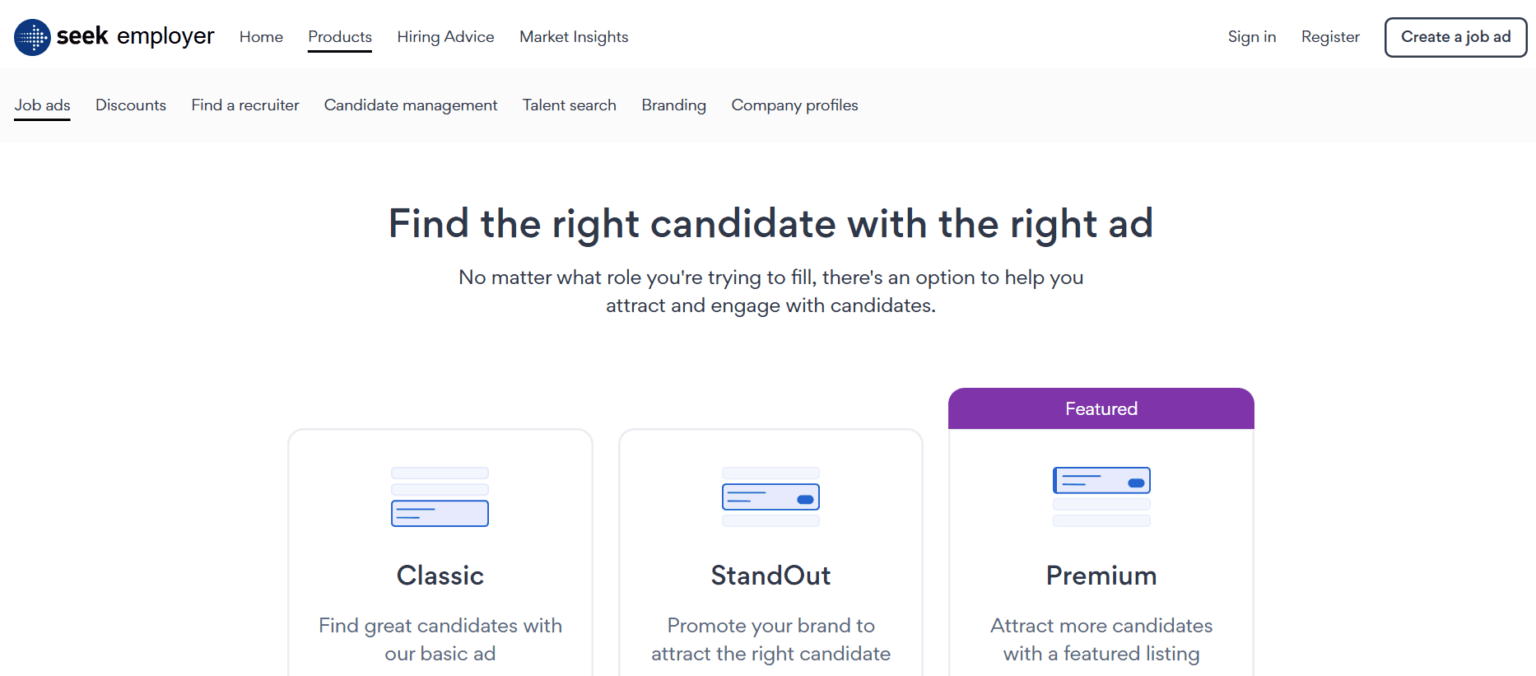View the Company profiles tab
The image size is (1536, 676).
click(x=794, y=105)
